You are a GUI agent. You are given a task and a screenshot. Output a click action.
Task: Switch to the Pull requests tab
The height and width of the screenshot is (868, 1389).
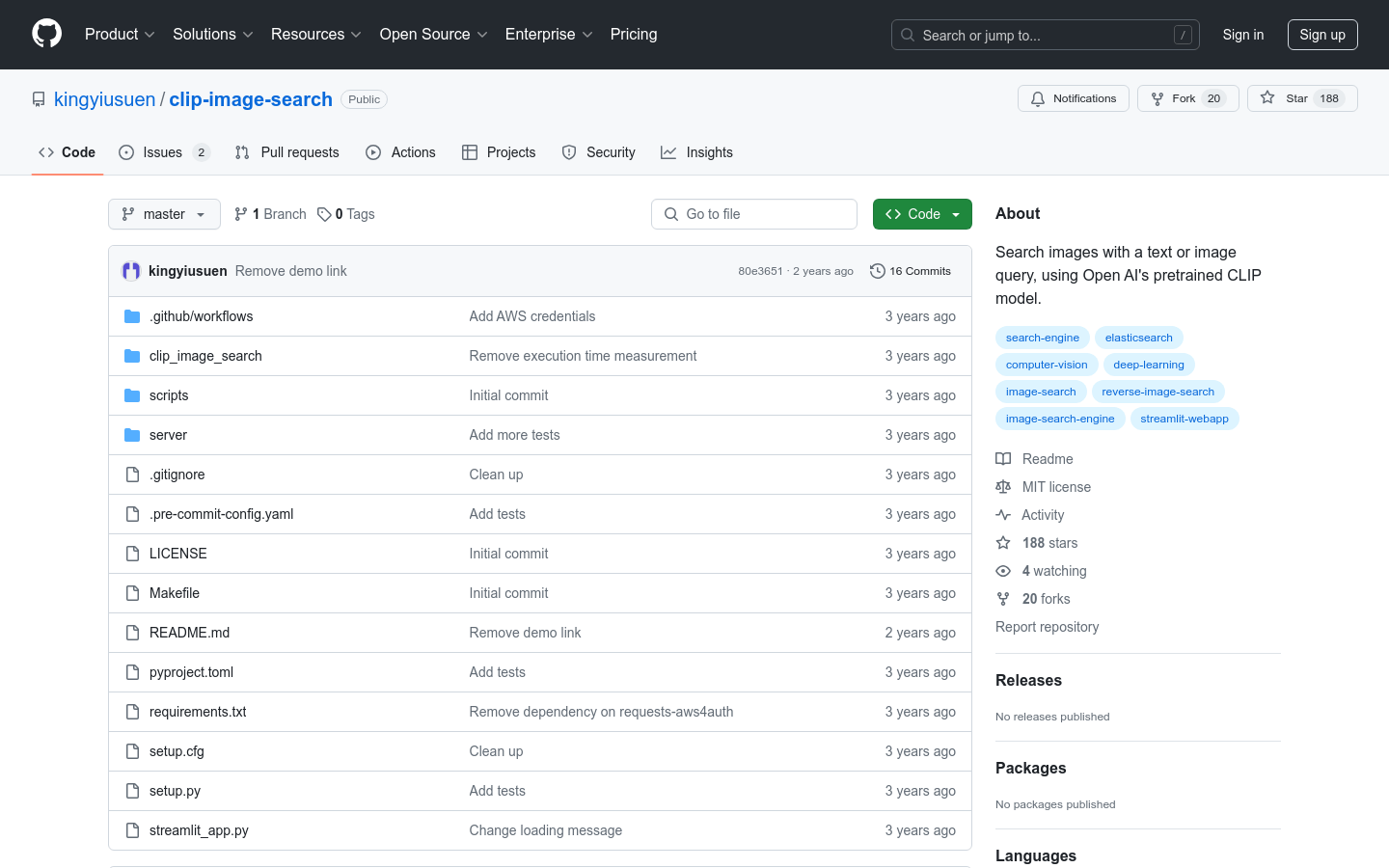[287, 152]
